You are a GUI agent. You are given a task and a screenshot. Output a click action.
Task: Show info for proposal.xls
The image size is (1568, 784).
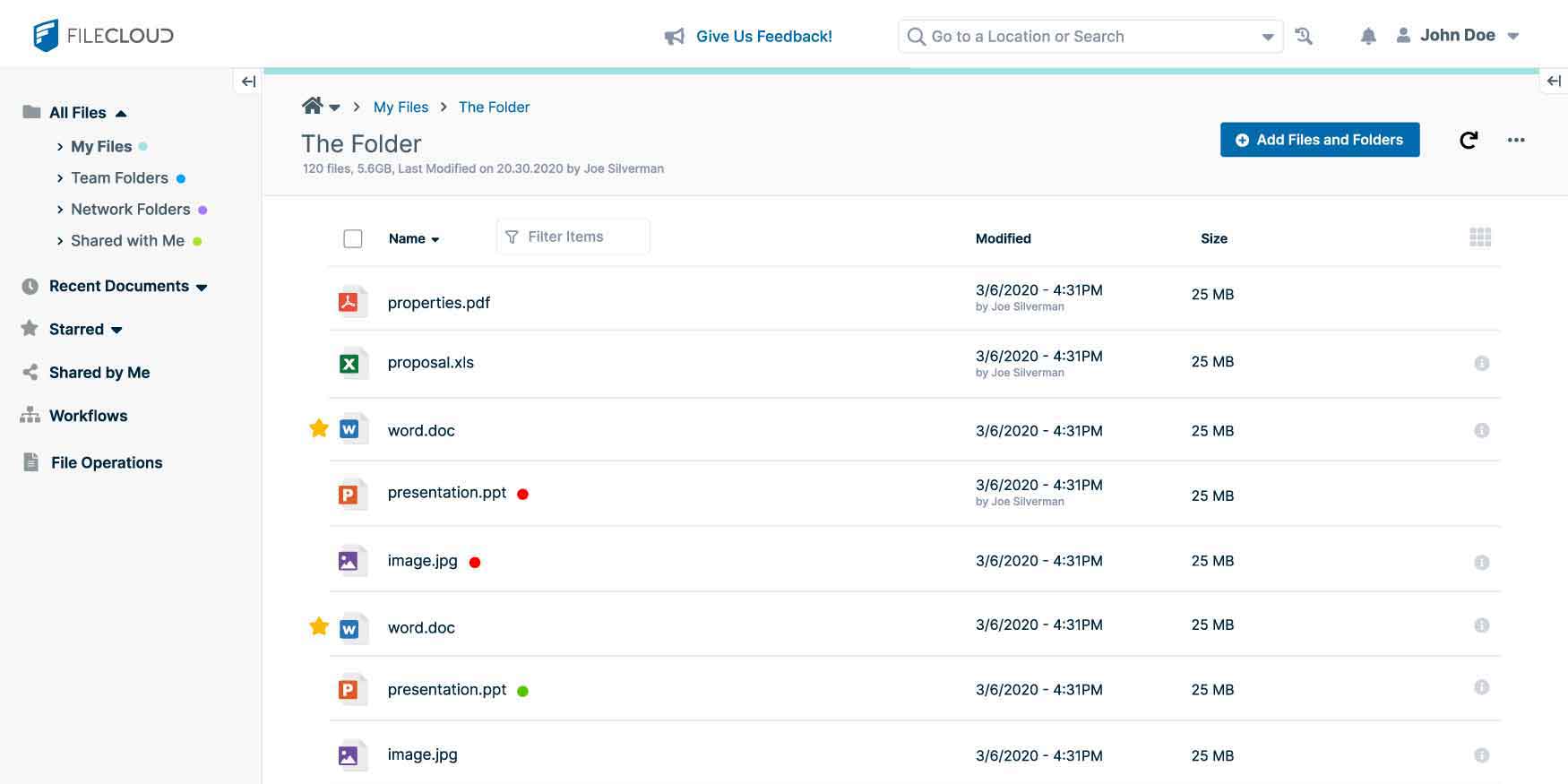[1481, 363]
